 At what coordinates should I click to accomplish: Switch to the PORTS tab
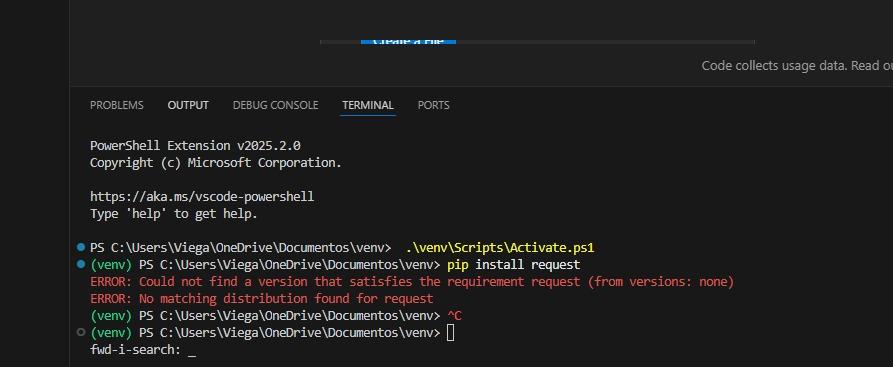point(433,105)
